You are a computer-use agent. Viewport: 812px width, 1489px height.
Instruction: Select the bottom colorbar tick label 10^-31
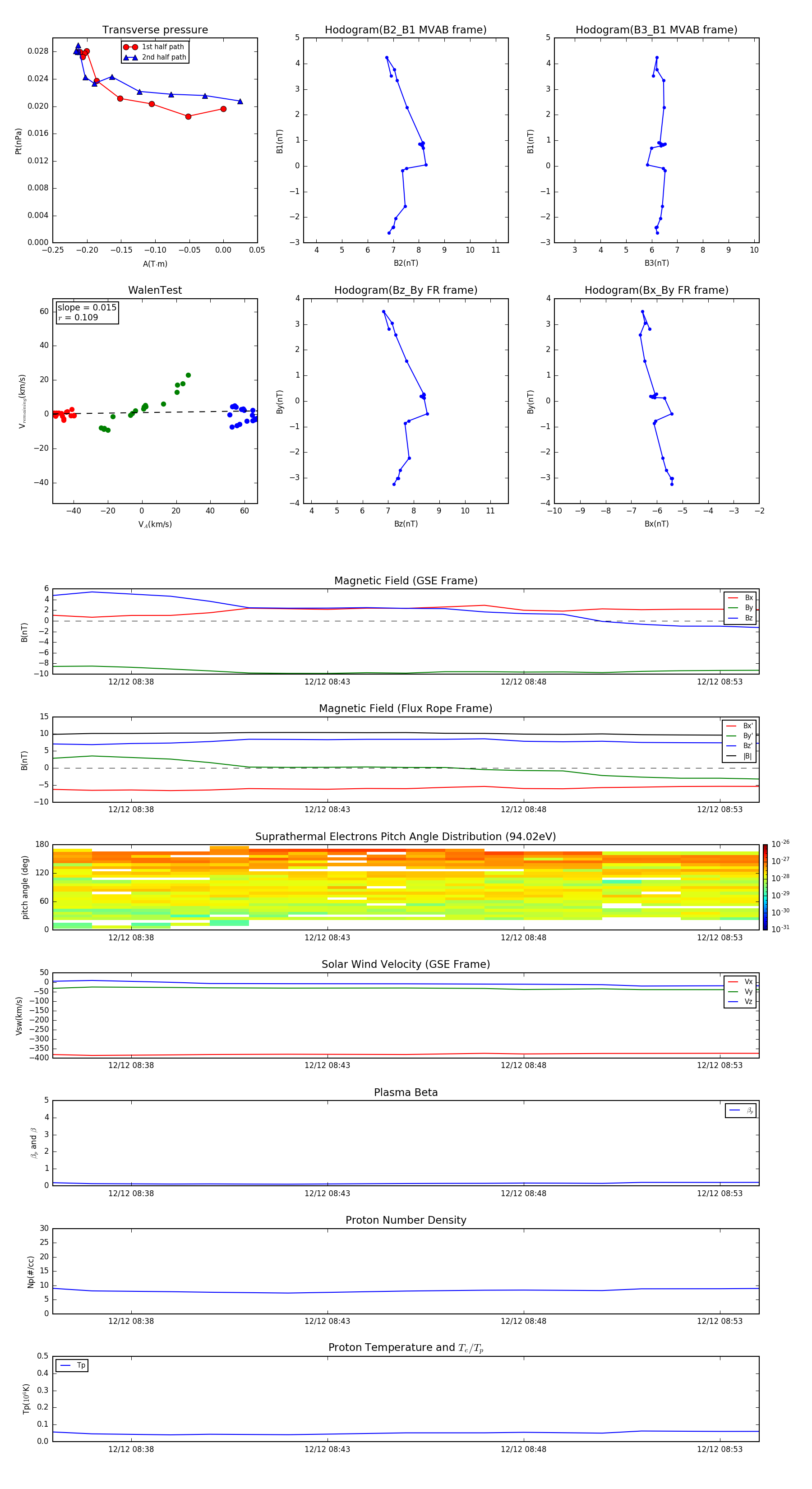780,929
